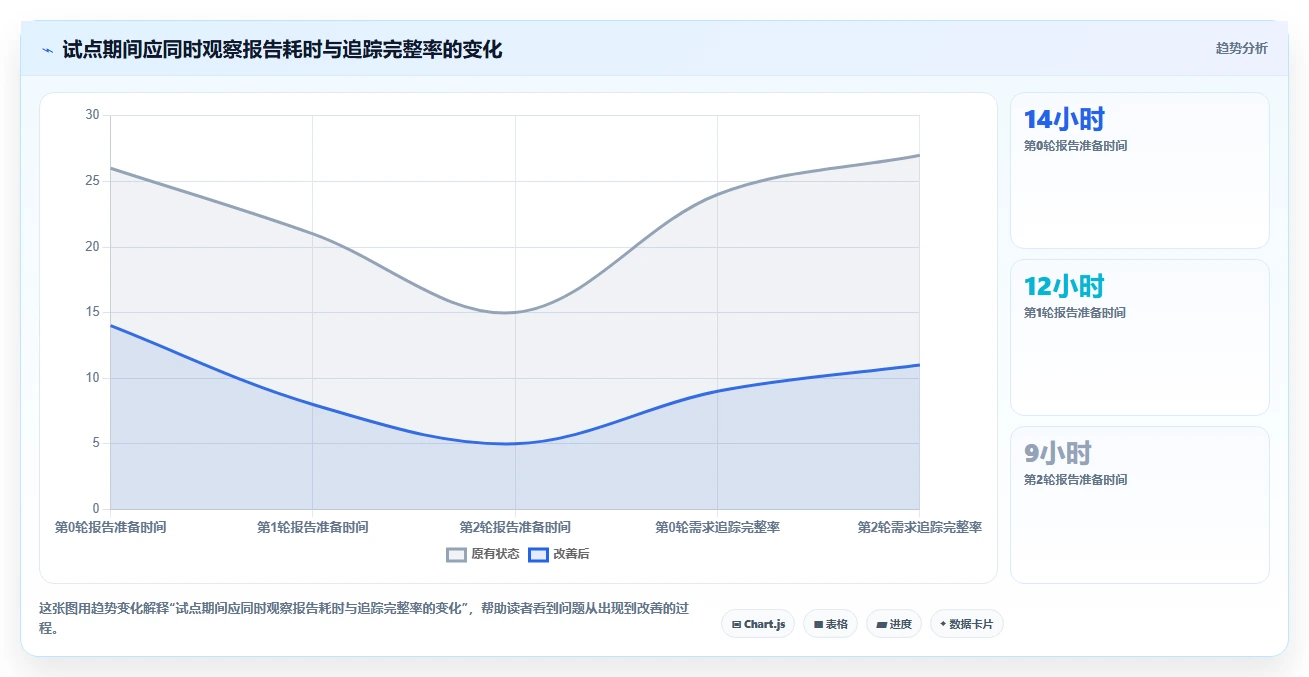Click the 表格 tag chip

(x=831, y=624)
